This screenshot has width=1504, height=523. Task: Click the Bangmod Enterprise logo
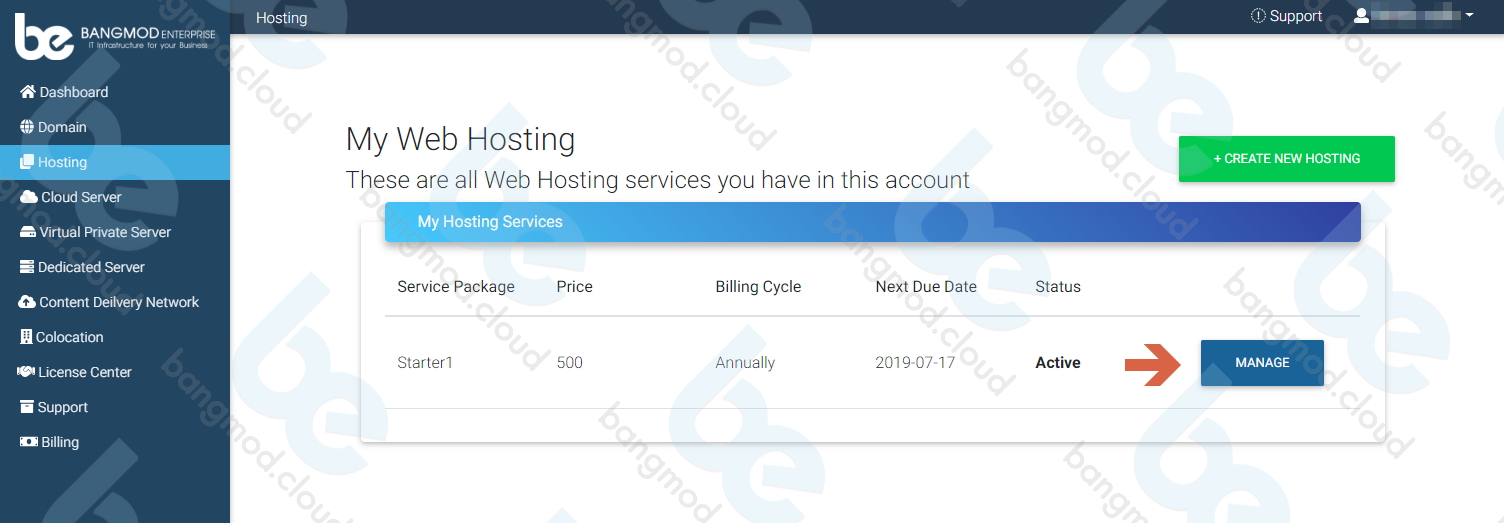114,36
